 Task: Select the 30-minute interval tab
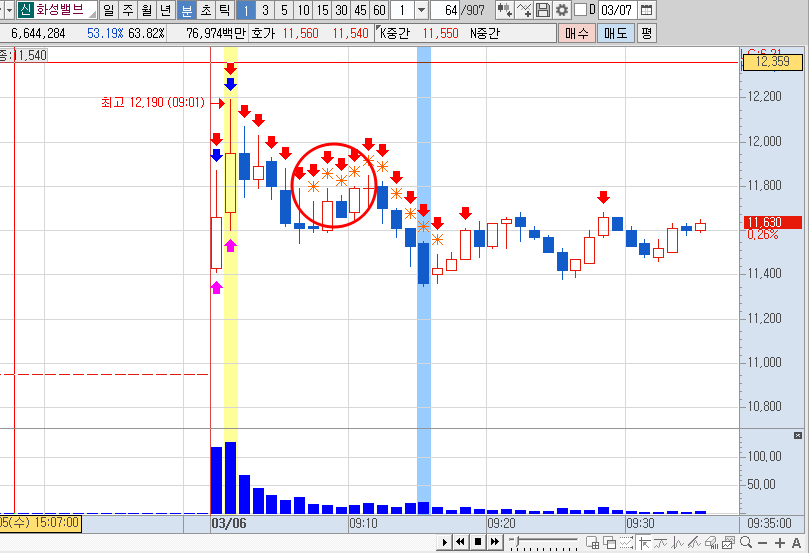pyautogui.click(x=341, y=10)
